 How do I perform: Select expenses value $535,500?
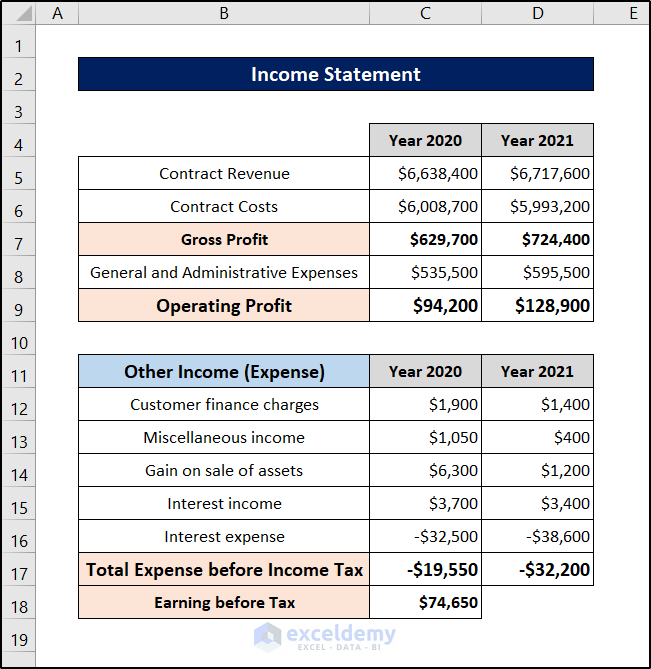(x=425, y=273)
